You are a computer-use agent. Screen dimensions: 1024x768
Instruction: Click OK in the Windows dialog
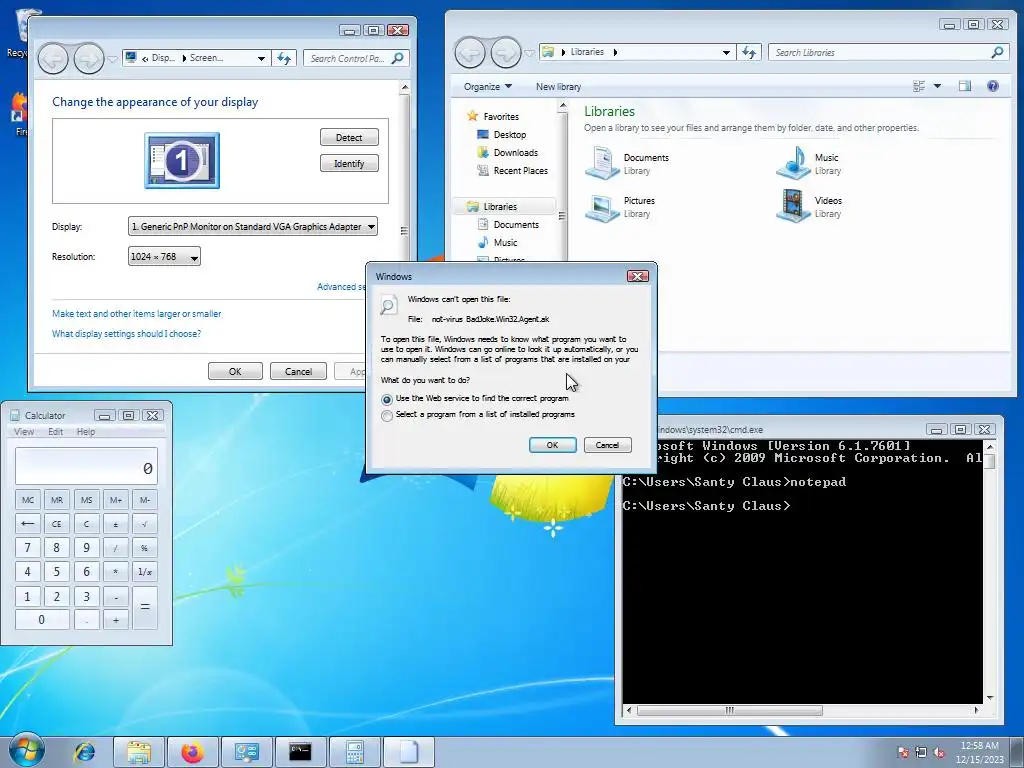[x=552, y=445]
